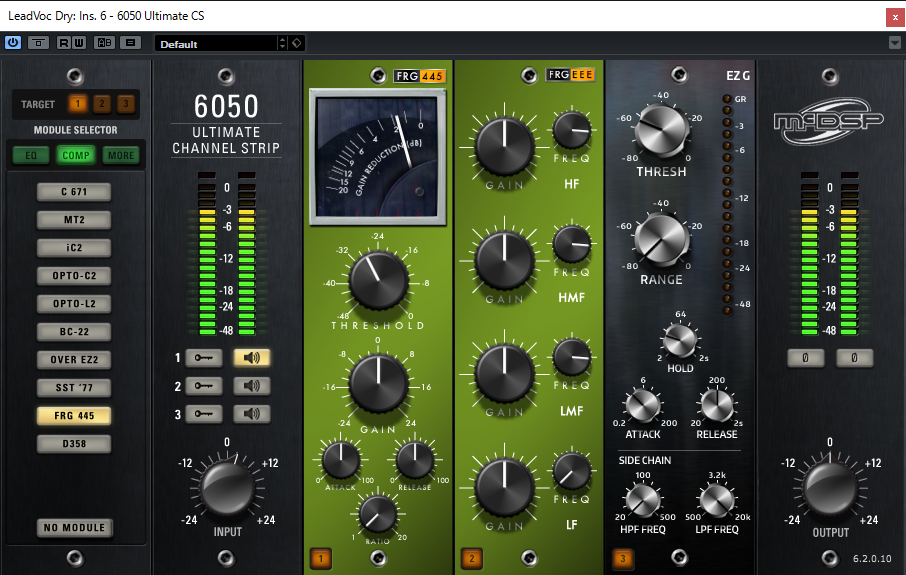Choose the SST '77 module
This screenshot has height=575, width=906.
(74, 388)
